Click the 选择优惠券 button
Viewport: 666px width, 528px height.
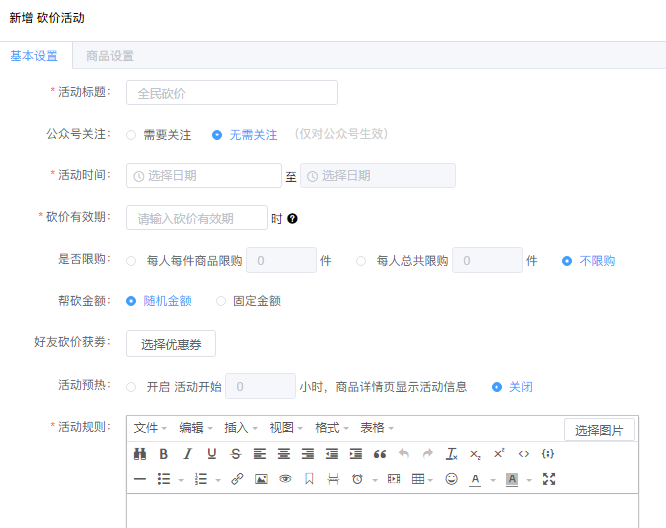click(171, 344)
